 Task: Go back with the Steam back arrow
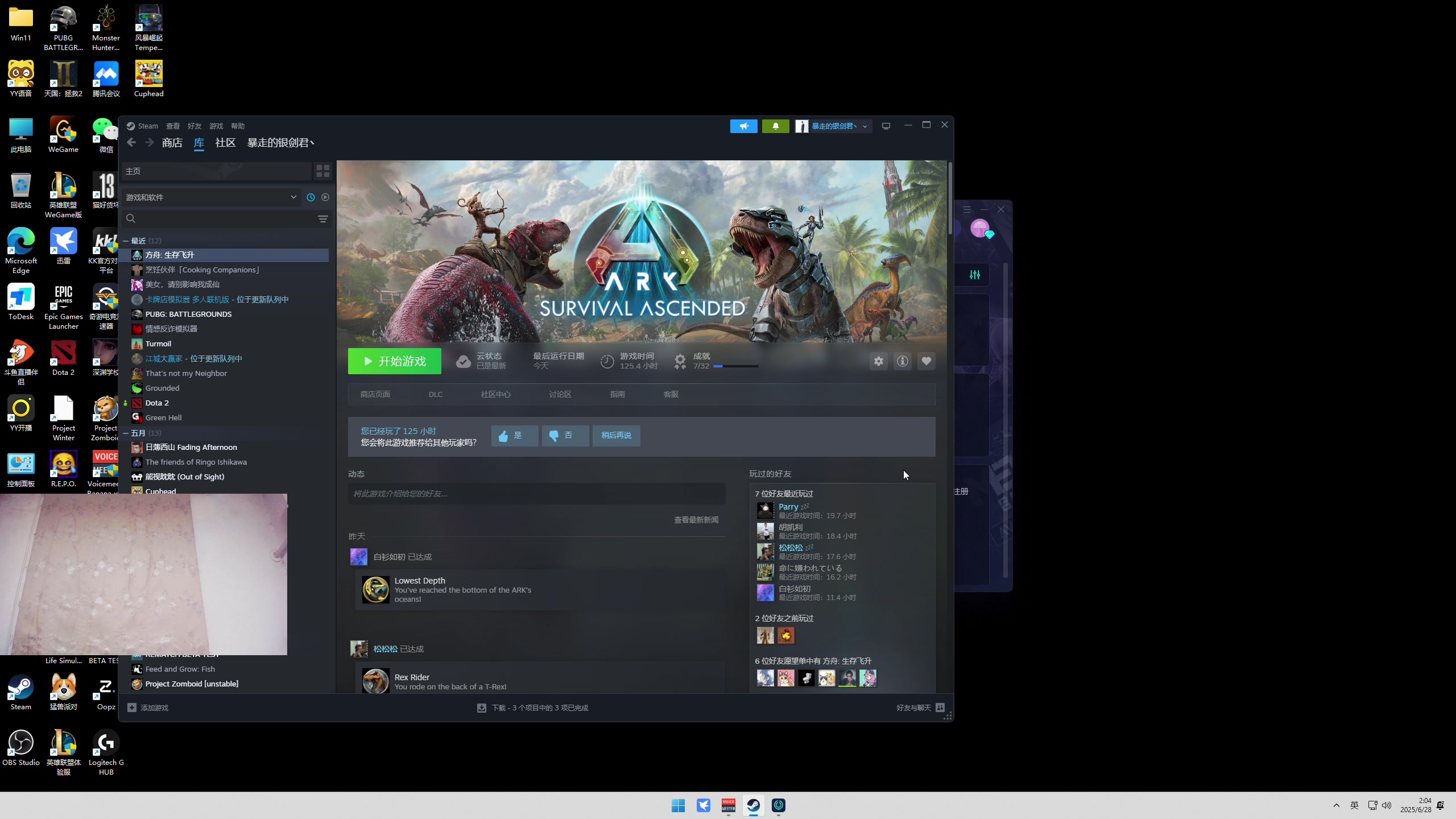coord(131,143)
